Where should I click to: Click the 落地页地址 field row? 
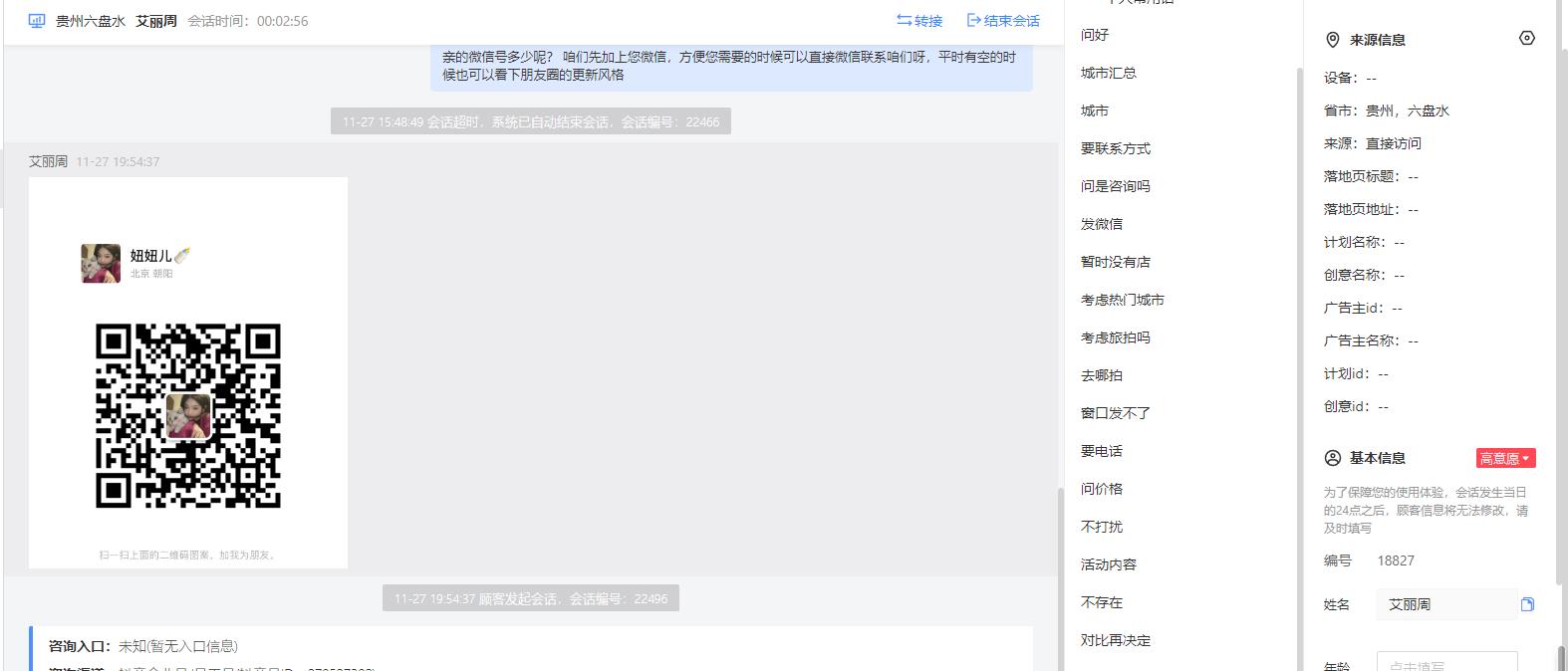[x=1371, y=209]
